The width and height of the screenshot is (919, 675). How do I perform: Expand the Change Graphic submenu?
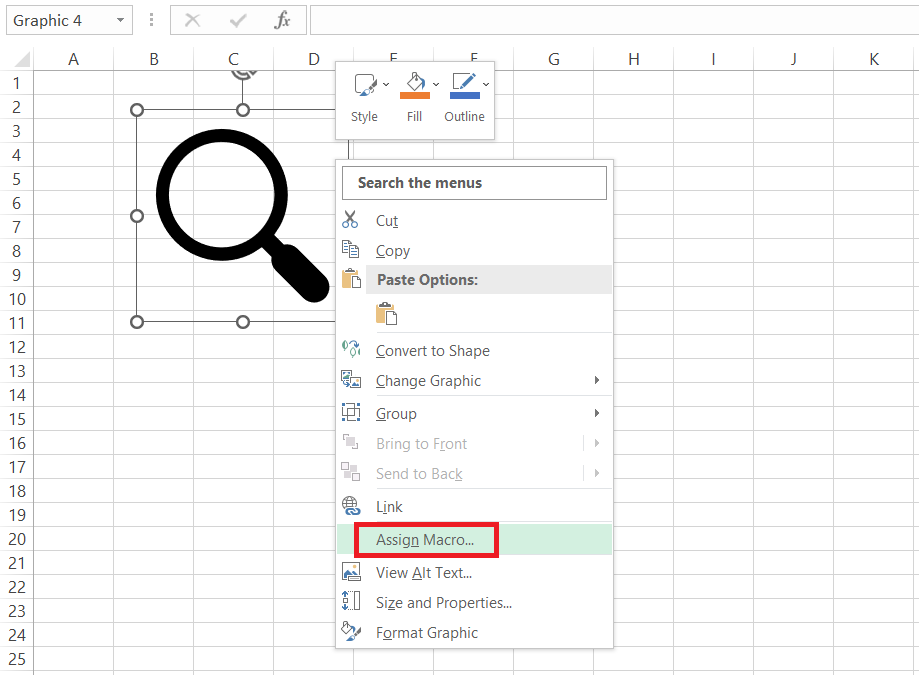tap(597, 380)
